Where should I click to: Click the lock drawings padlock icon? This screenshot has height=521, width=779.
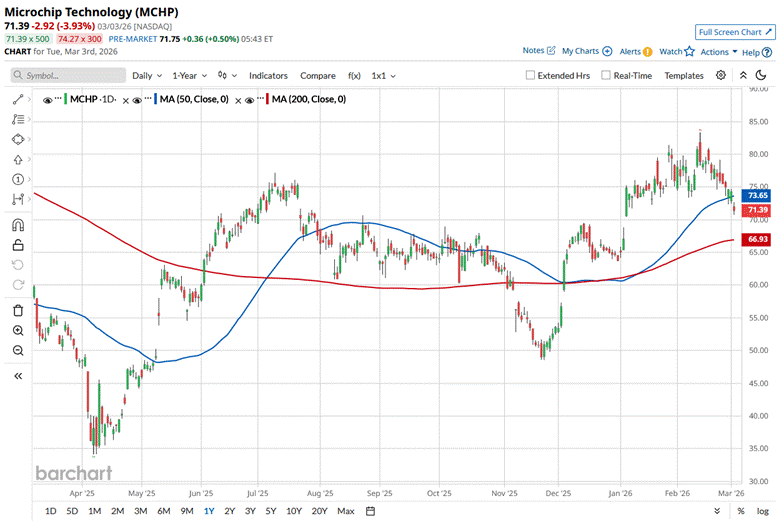click(18, 245)
